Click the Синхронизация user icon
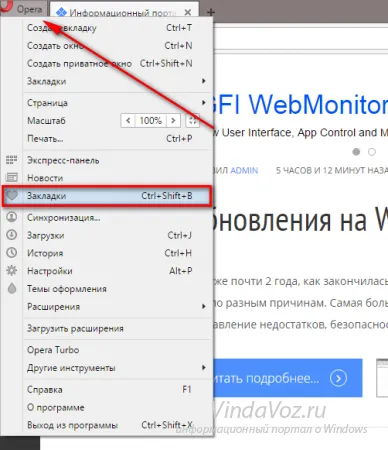388x450 pixels. click(12, 217)
